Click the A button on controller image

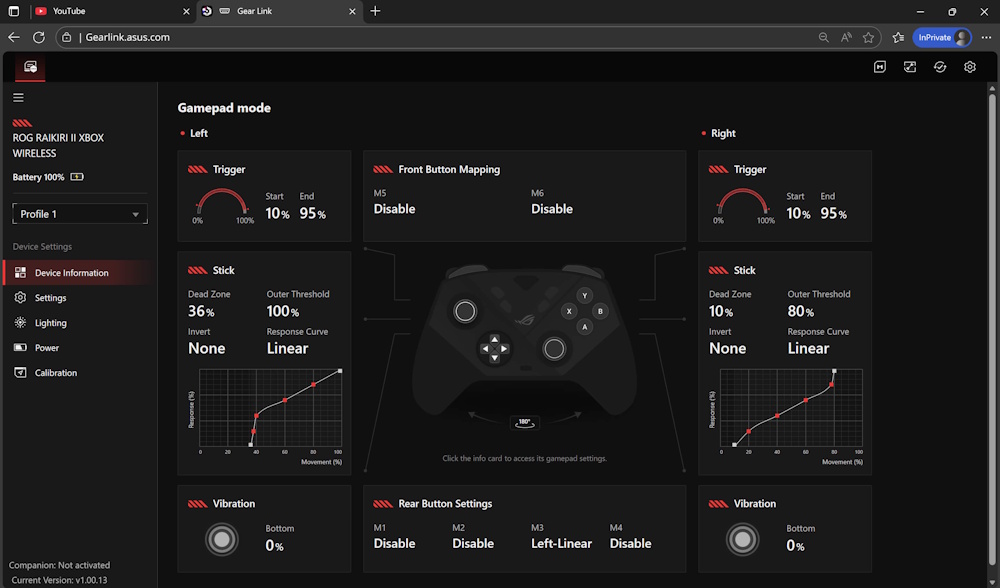tap(584, 327)
